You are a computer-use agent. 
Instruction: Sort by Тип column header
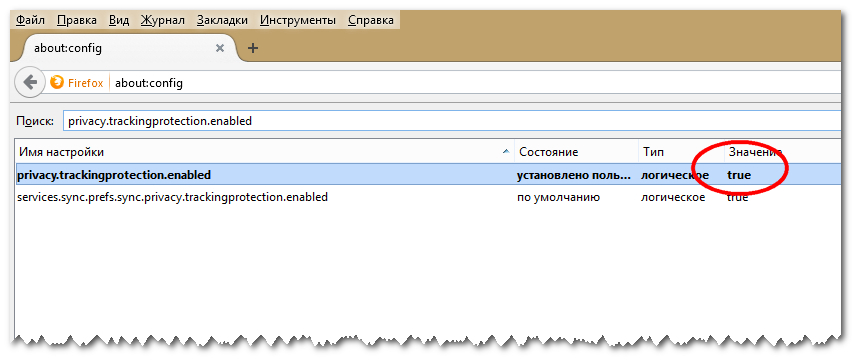pos(681,152)
